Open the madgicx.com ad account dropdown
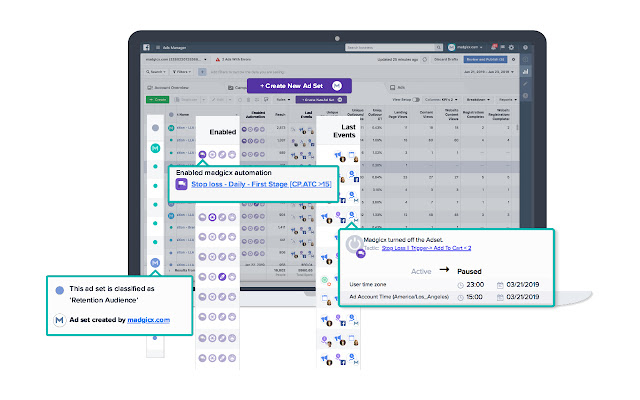Image resolution: width=640 pixels, height=400 pixels. [176, 60]
